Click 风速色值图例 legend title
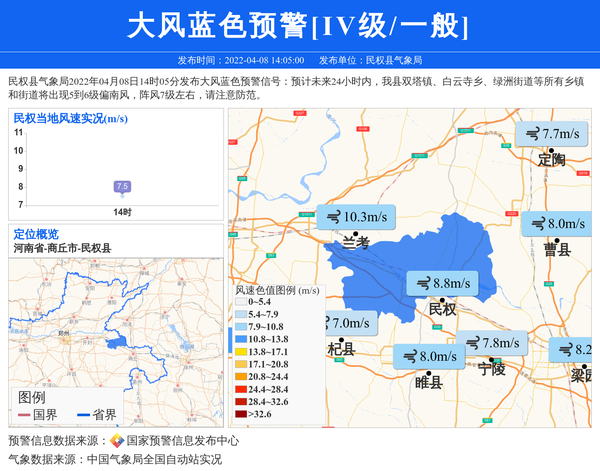The image size is (600, 471). [277, 290]
